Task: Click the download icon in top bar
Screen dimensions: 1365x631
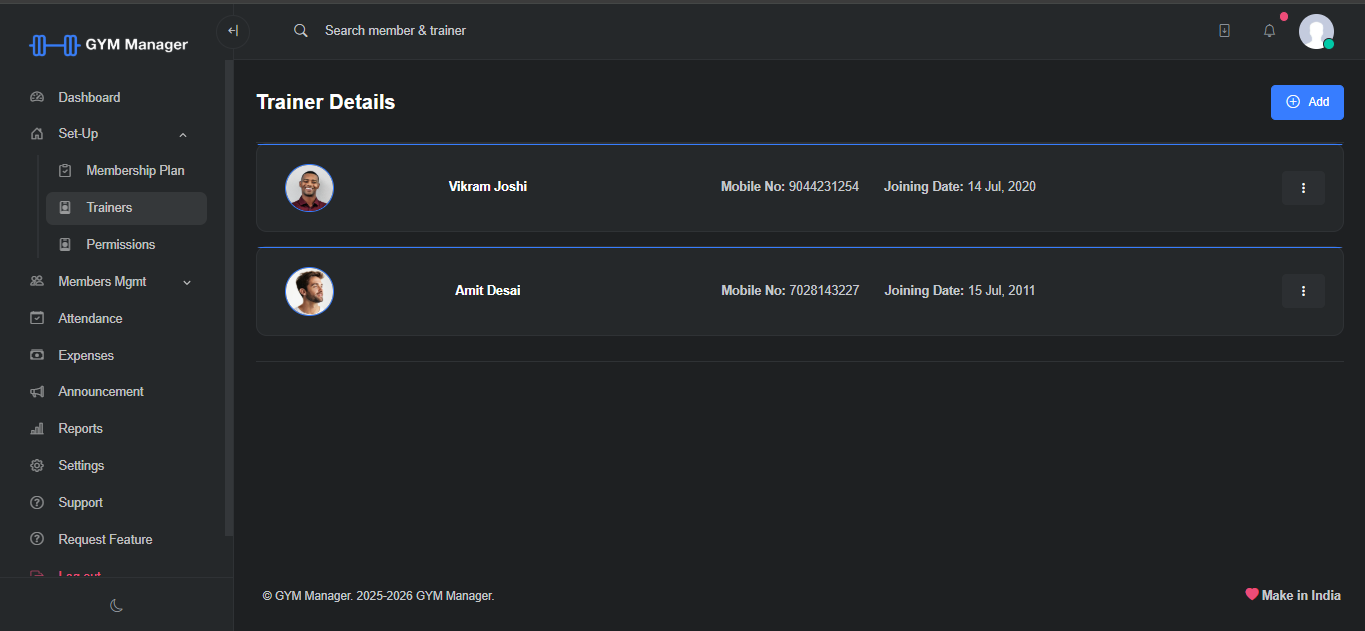Action: click(1224, 31)
